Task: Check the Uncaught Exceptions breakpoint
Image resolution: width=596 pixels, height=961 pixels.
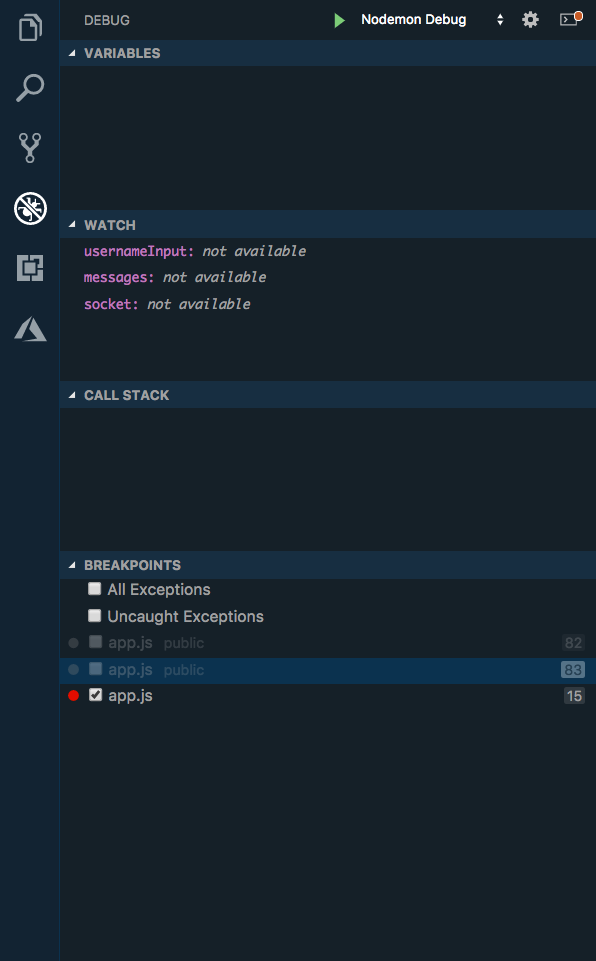Action: 94,615
